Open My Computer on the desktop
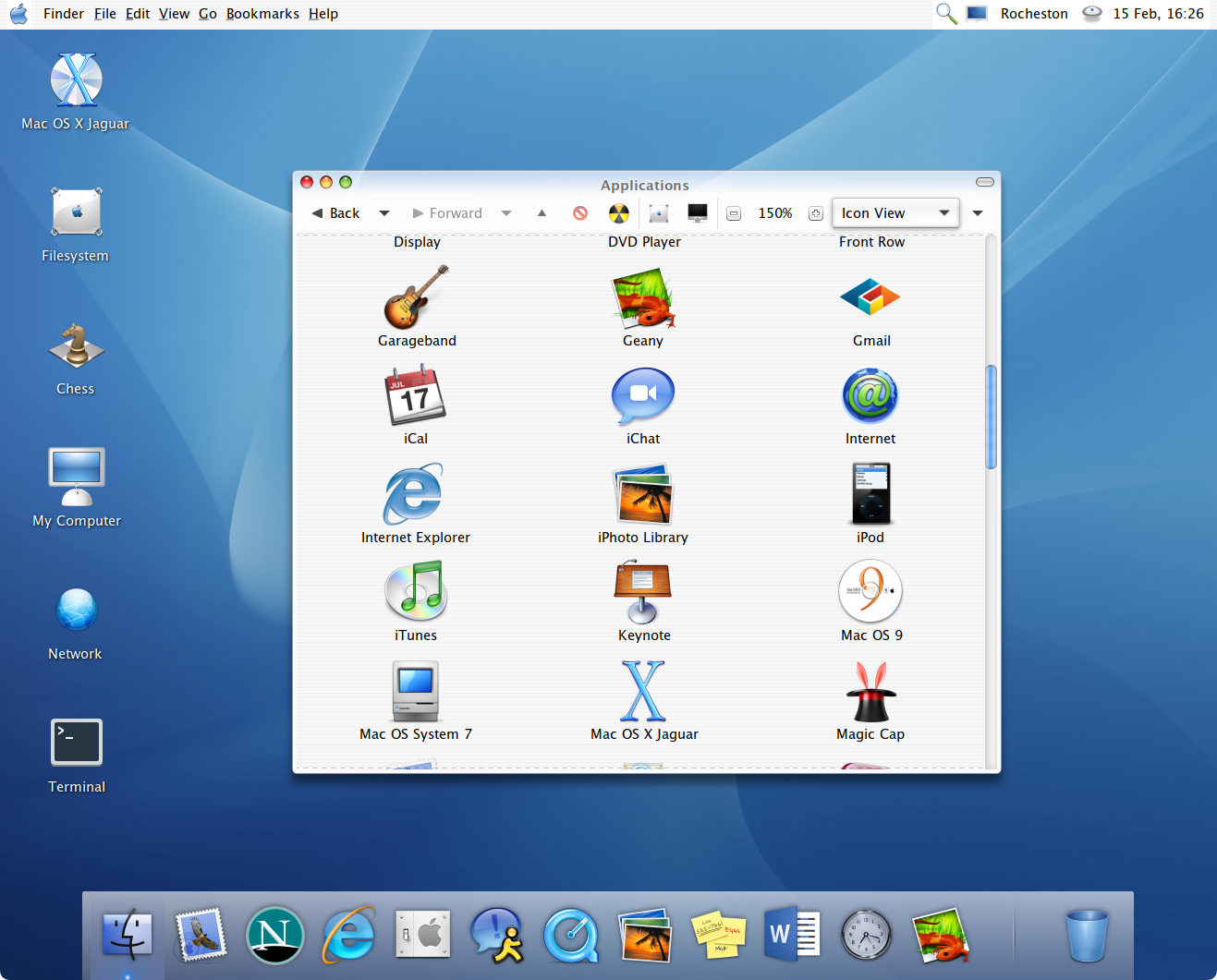The height and width of the screenshot is (980, 1217). click(77, 477)
